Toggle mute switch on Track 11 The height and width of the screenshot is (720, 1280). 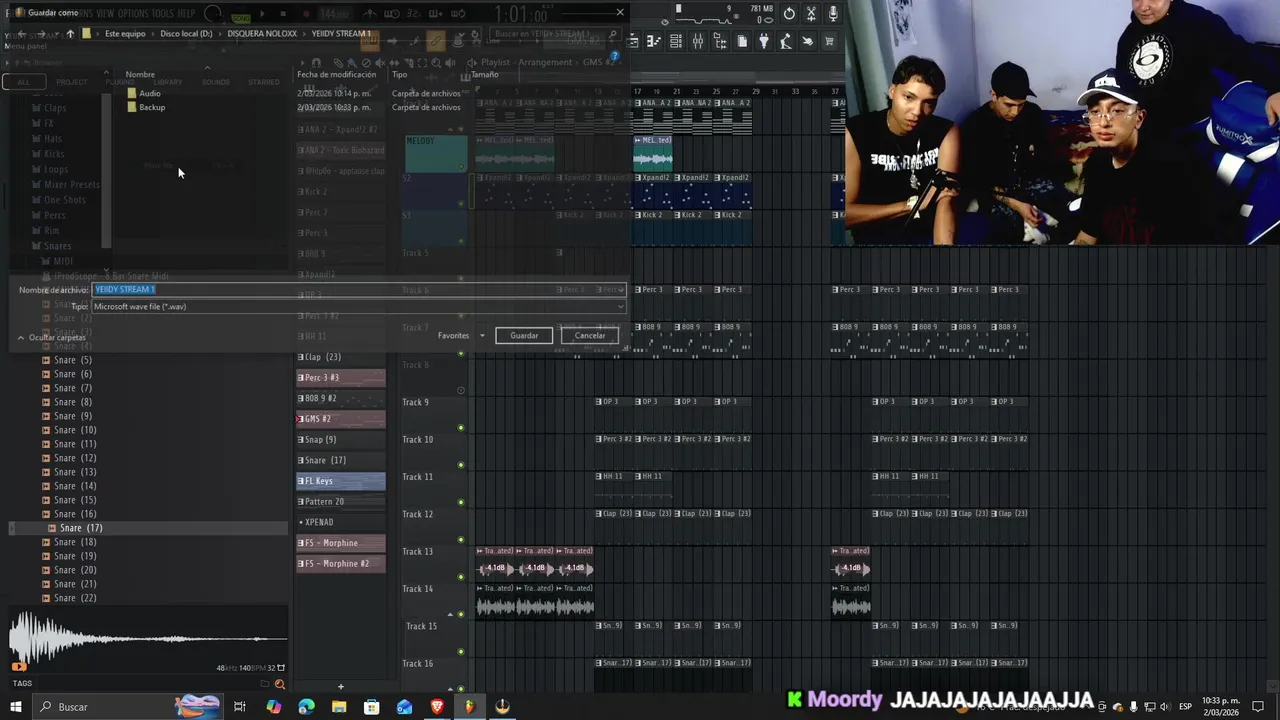(461, 502)
